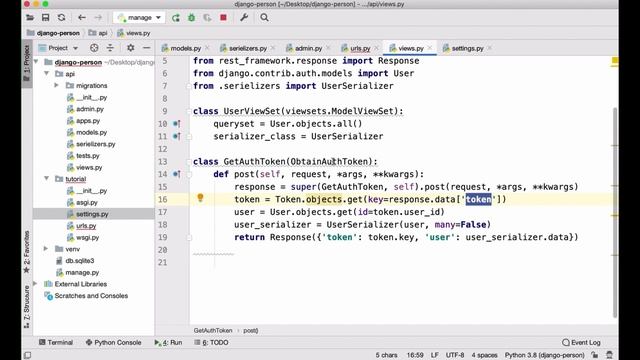The width and height of the screenshot is (640, 360).
Task: Click the lightbulb intention icon on line 16
Action: (200, 198)
